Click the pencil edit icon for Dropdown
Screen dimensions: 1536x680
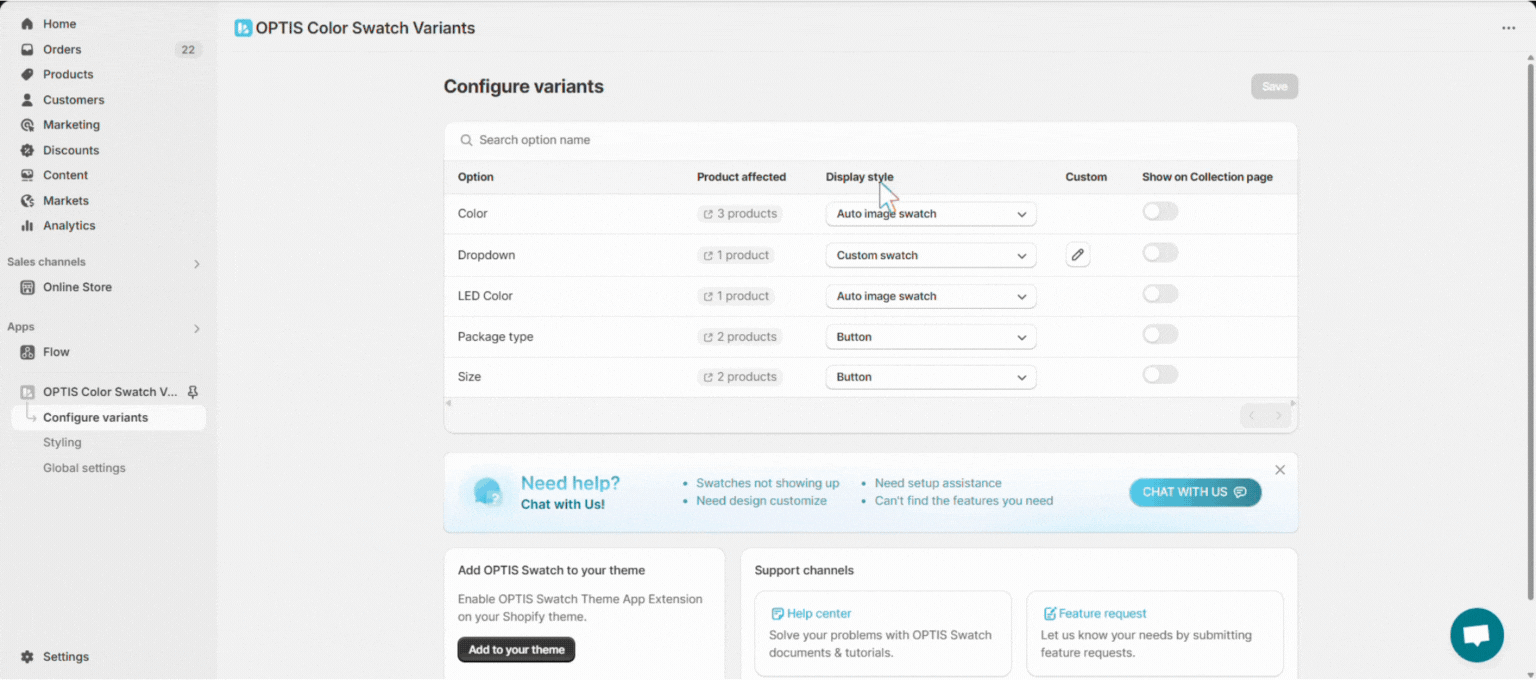[x=1077, y=255]
